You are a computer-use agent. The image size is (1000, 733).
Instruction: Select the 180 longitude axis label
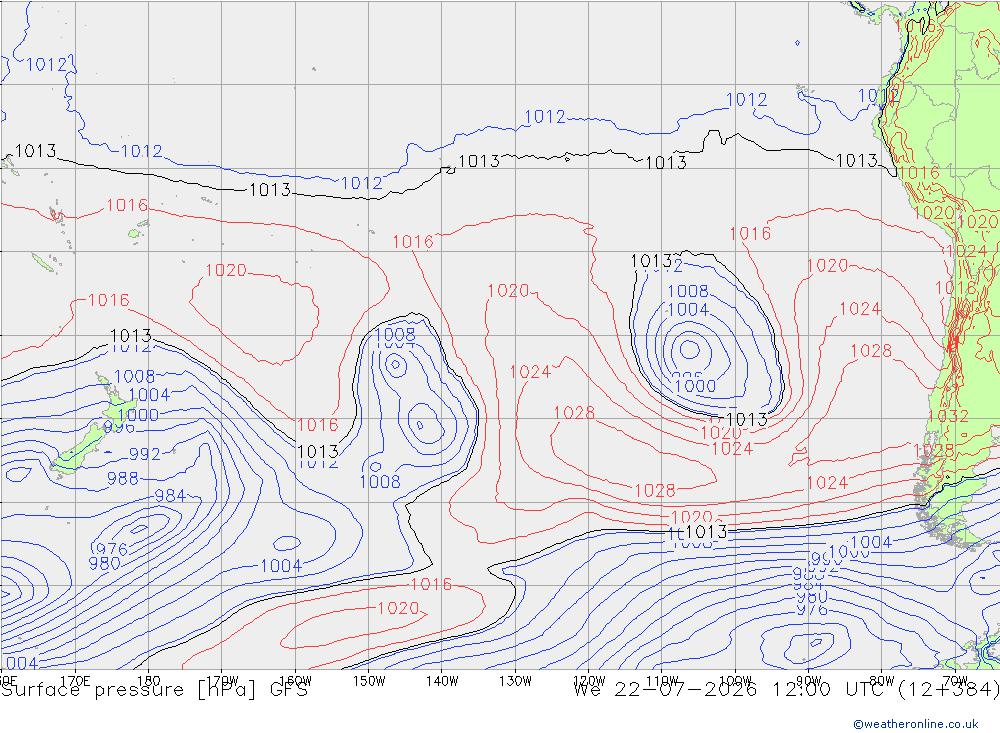click(x=149, y=681)
